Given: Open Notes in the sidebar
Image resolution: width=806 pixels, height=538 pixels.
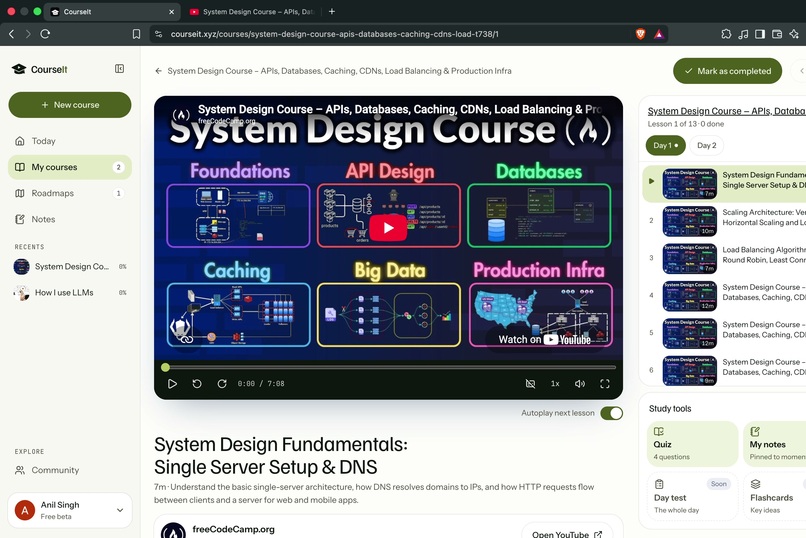Looking at the screenshot, I should click(x=70, y=219).
